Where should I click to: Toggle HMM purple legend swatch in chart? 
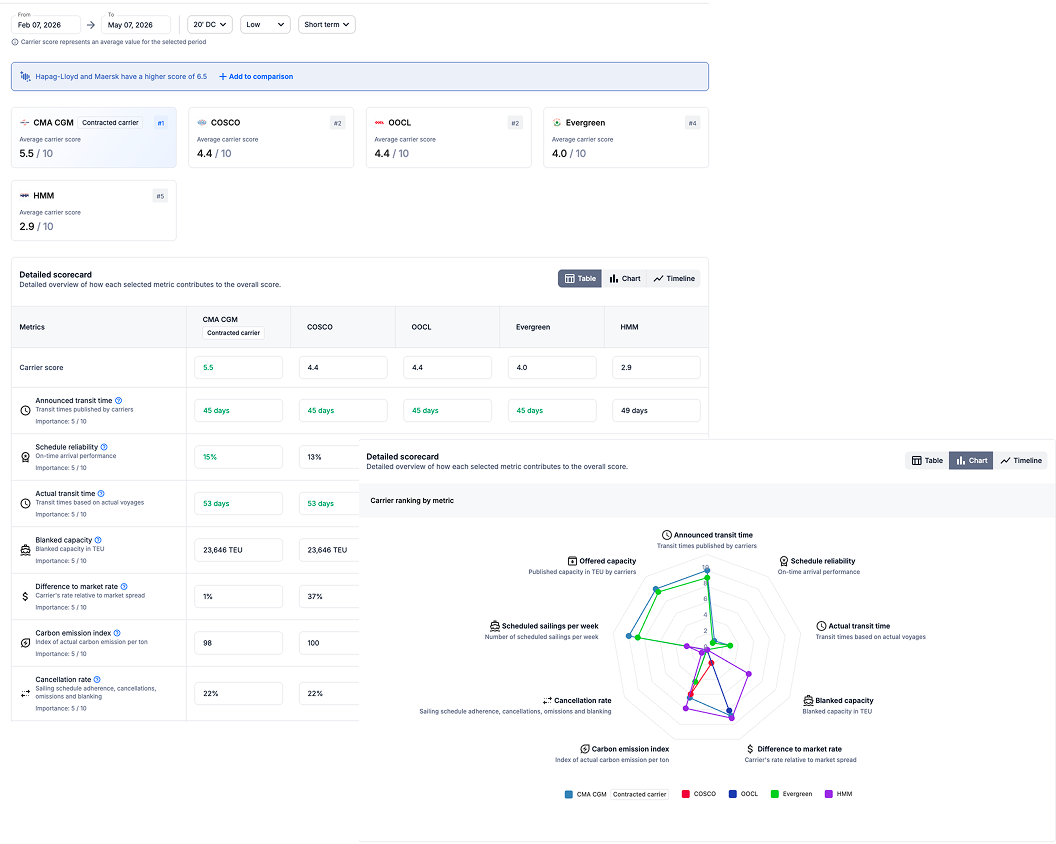coord(828,794)
